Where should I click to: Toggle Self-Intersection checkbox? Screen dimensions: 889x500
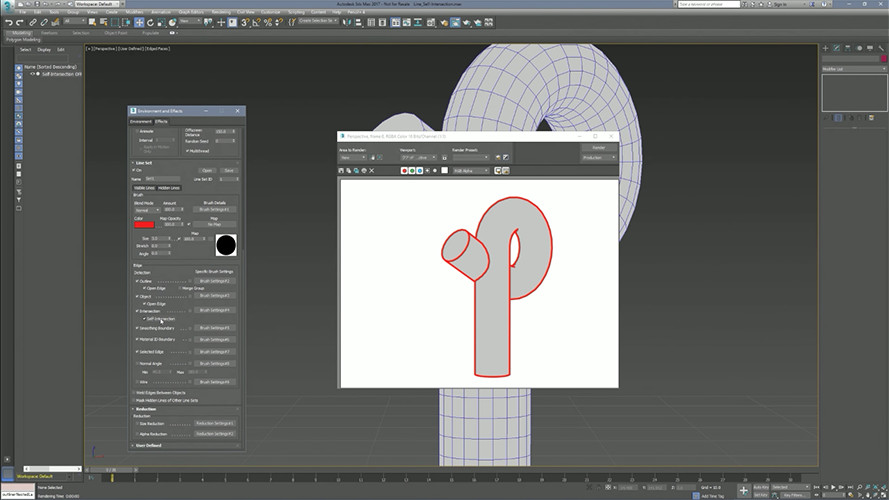pyautogui.click(x=145, y=319)
